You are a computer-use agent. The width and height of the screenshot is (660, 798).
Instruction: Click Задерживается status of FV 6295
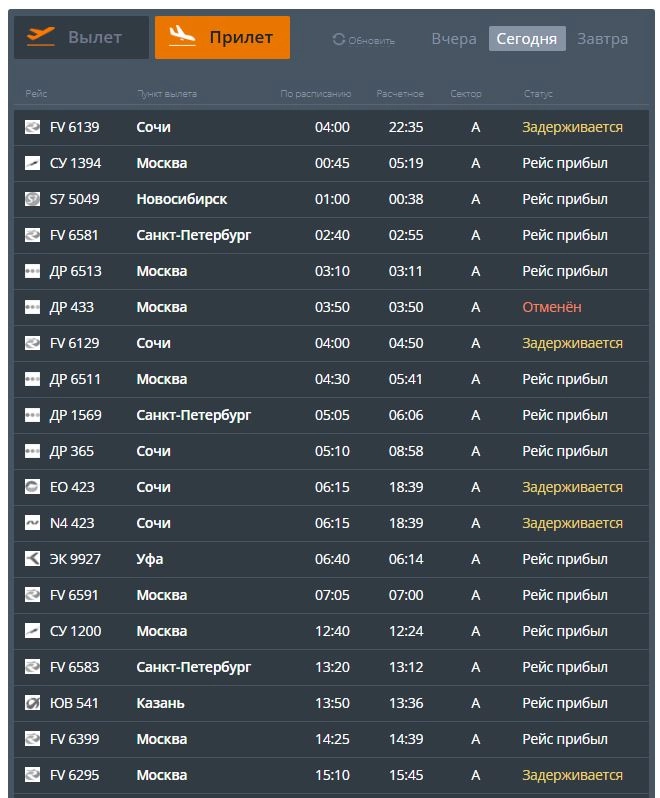(x=572, y=775)
